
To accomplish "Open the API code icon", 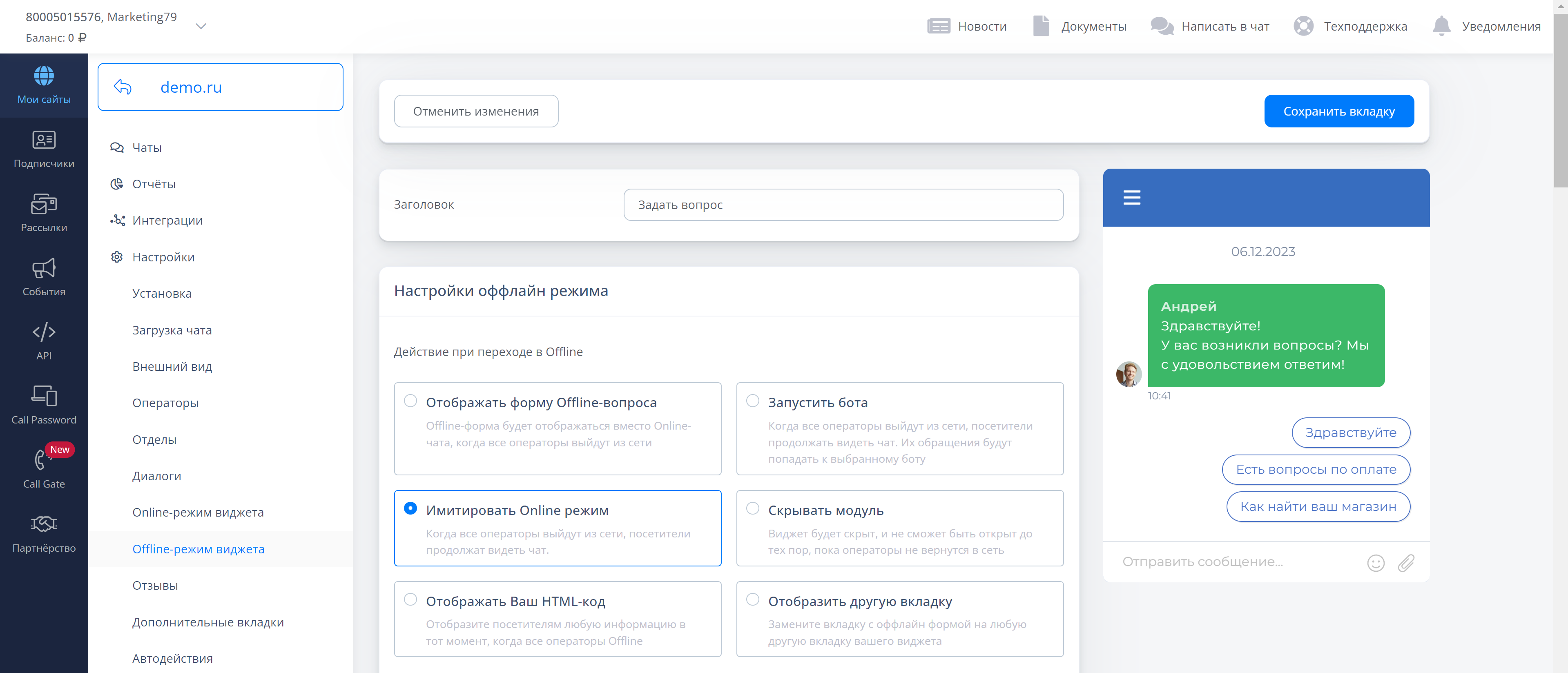I will coord(44,332).
